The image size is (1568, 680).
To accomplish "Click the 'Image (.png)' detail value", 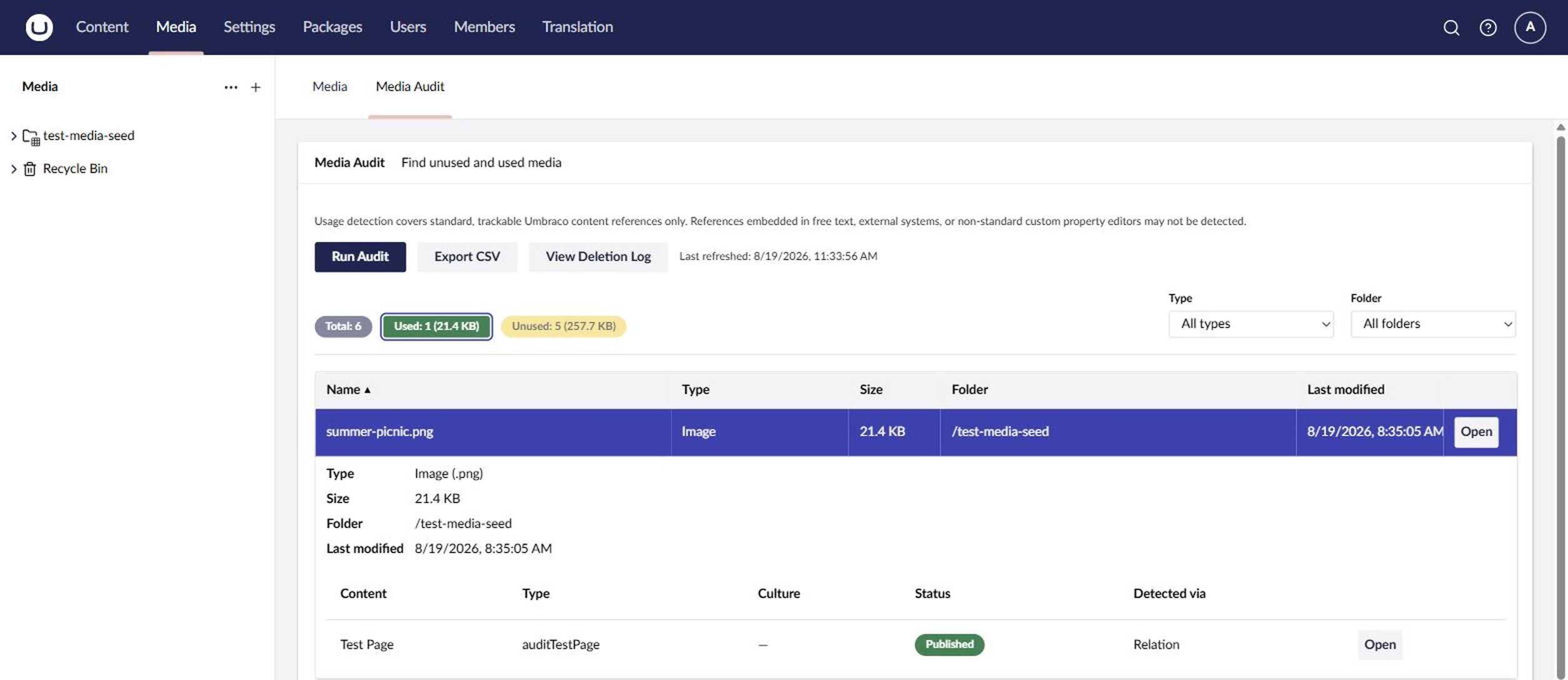I will [448, 474].
